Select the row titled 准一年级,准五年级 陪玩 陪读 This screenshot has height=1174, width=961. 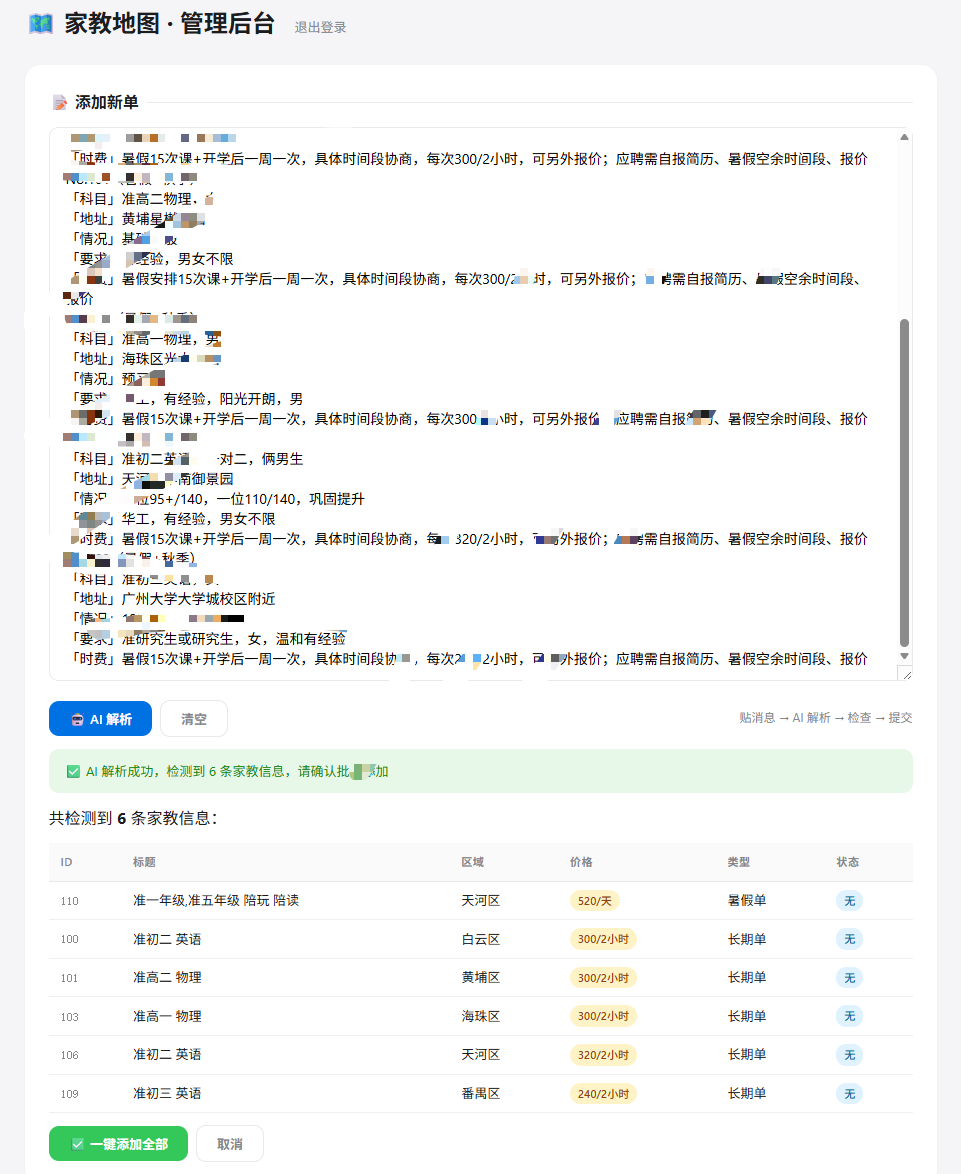tap(480, 901)
